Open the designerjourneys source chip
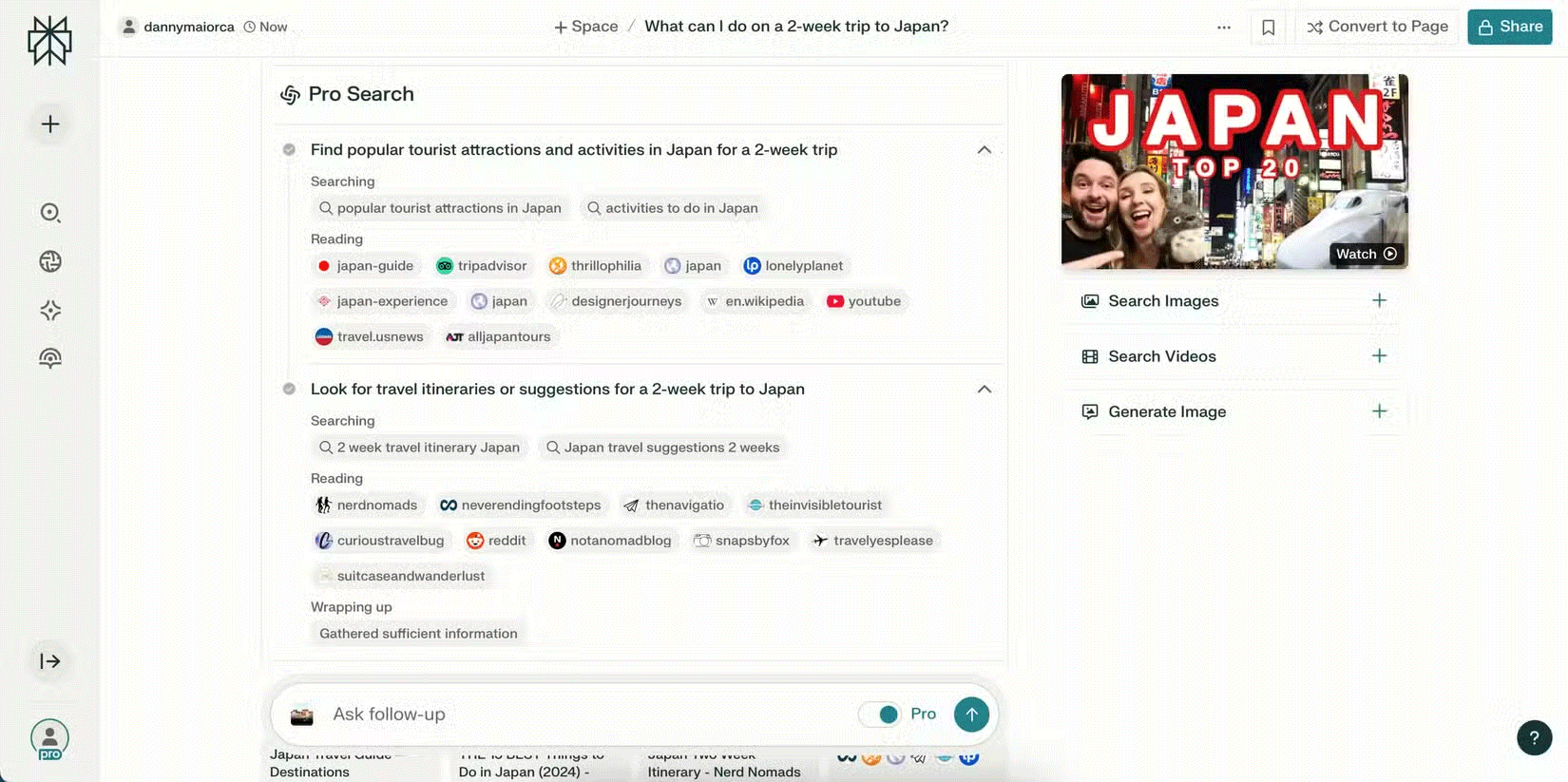The width and height of the screenshot is (1568, 782). point(616,301)
